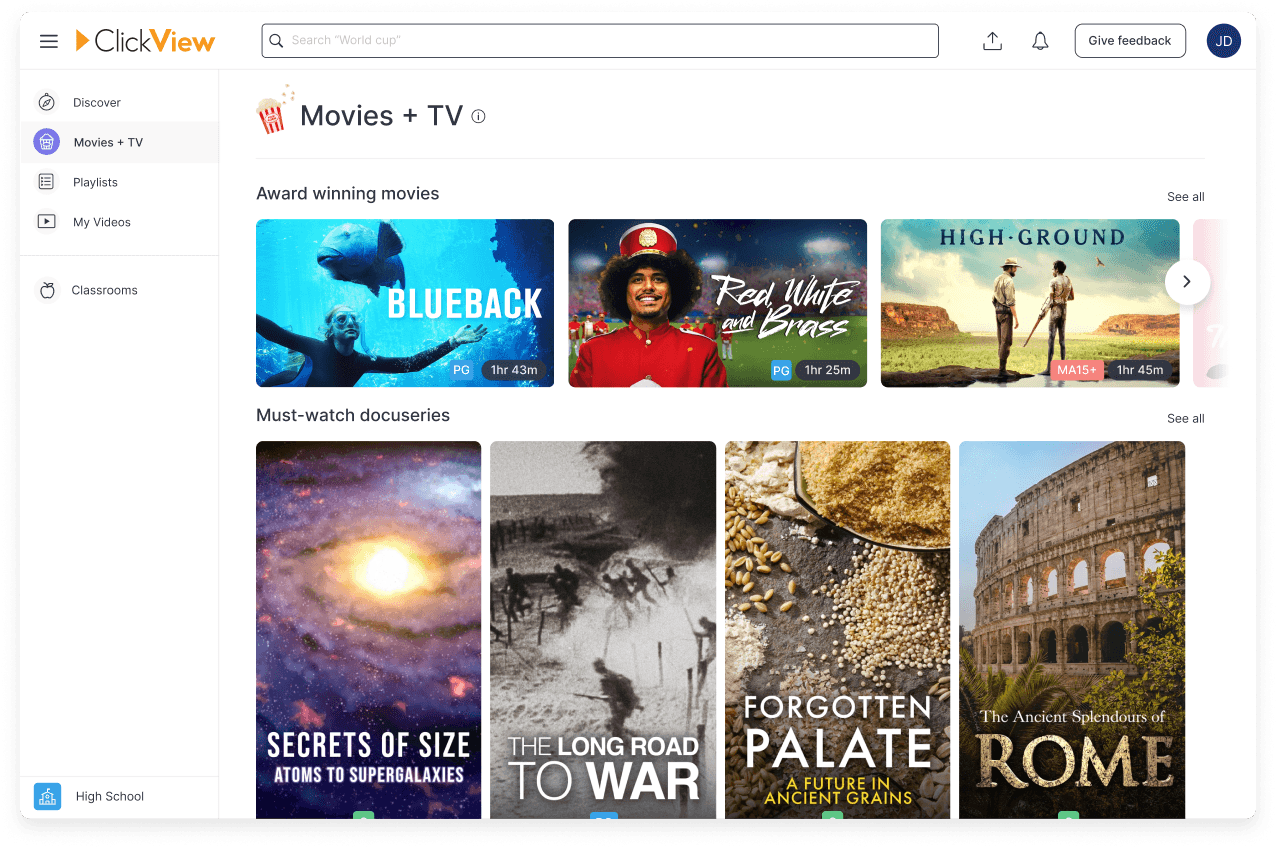This screenshot has height=847, width=1276.
Task: Select the Playlists sidebar icon
Action: click(x=46, y=181)
